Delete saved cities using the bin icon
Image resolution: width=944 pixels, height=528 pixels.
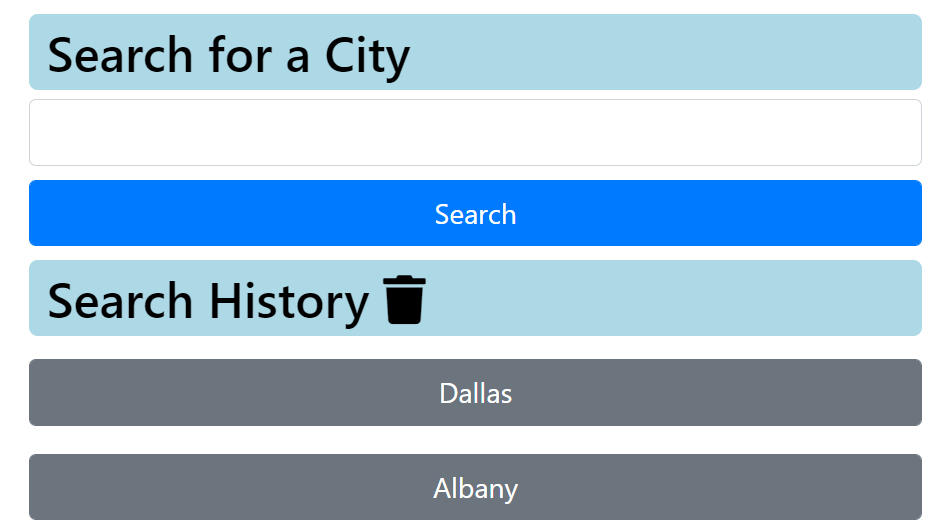(x=404, y=300)
